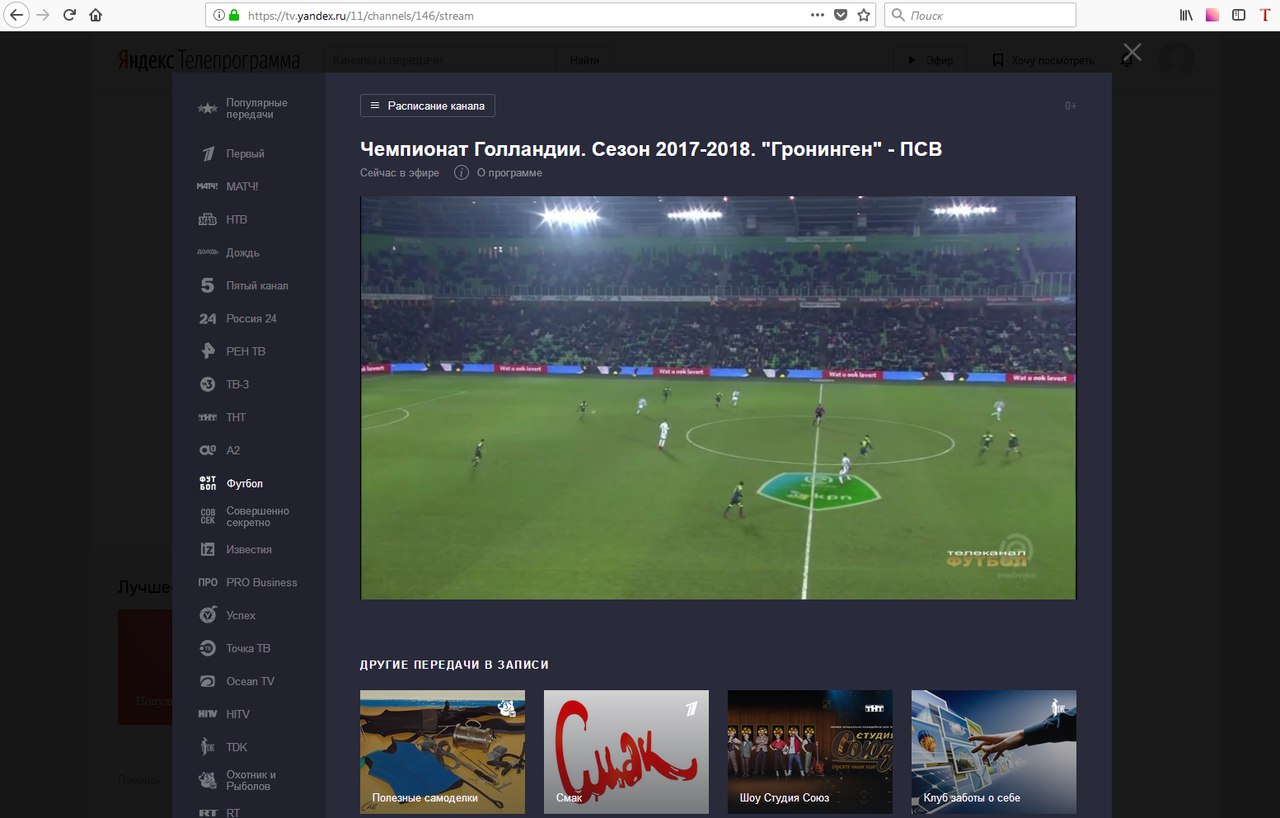
Task: Switch to the ТВ-3 channel
Action: 225,385
